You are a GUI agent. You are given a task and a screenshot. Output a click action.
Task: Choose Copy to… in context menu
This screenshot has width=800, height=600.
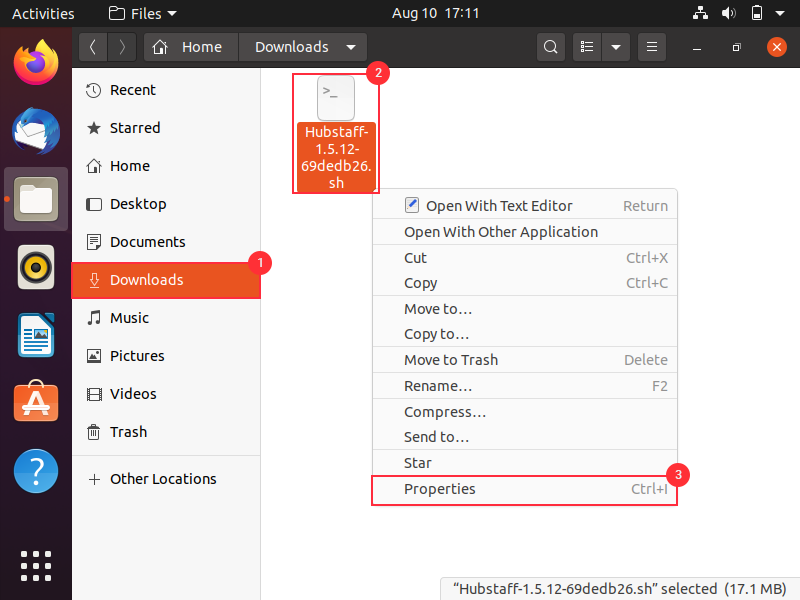tap(525, 334)
